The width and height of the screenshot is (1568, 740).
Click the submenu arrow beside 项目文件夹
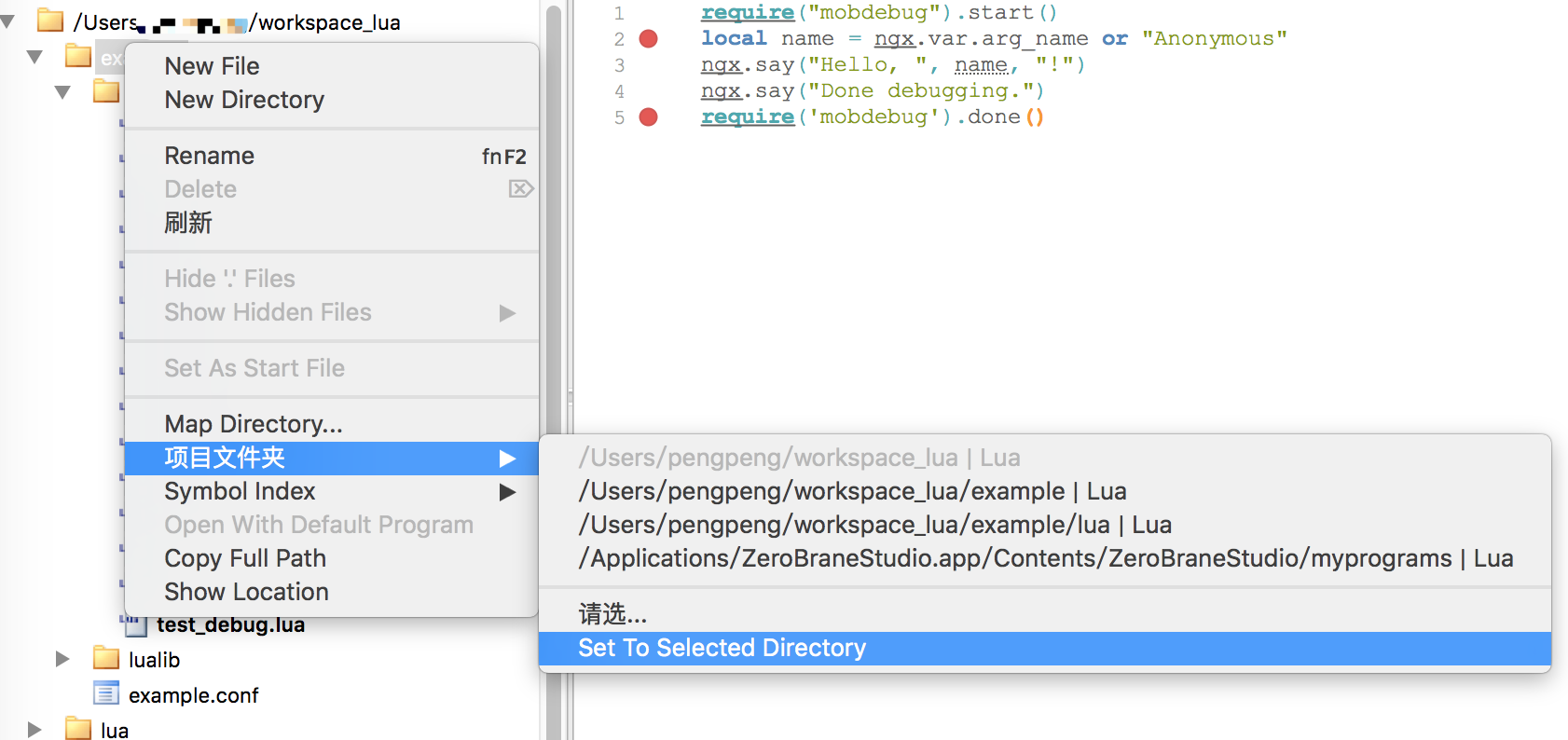coord(507,458)
